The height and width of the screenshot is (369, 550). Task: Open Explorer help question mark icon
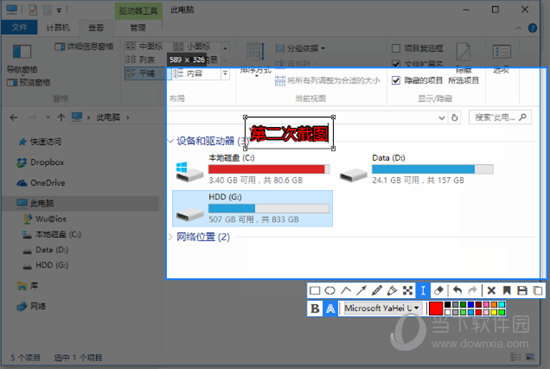point(532,28)
